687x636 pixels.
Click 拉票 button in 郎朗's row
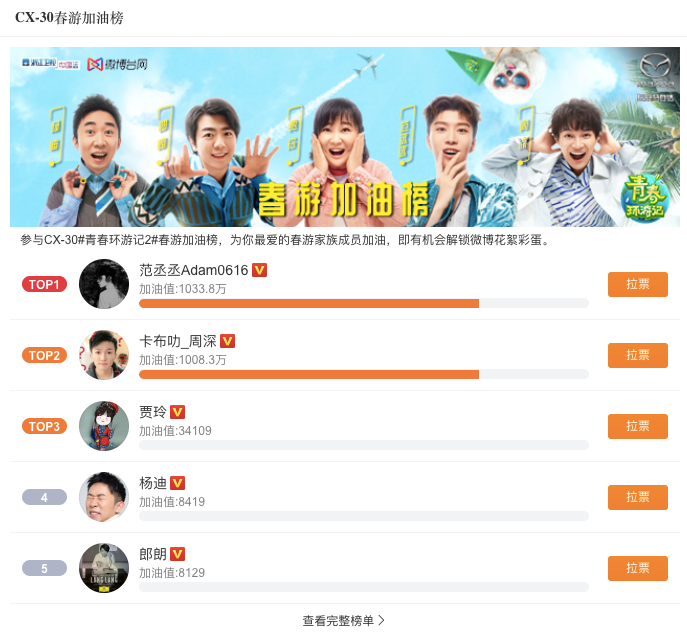pos(637,568)
